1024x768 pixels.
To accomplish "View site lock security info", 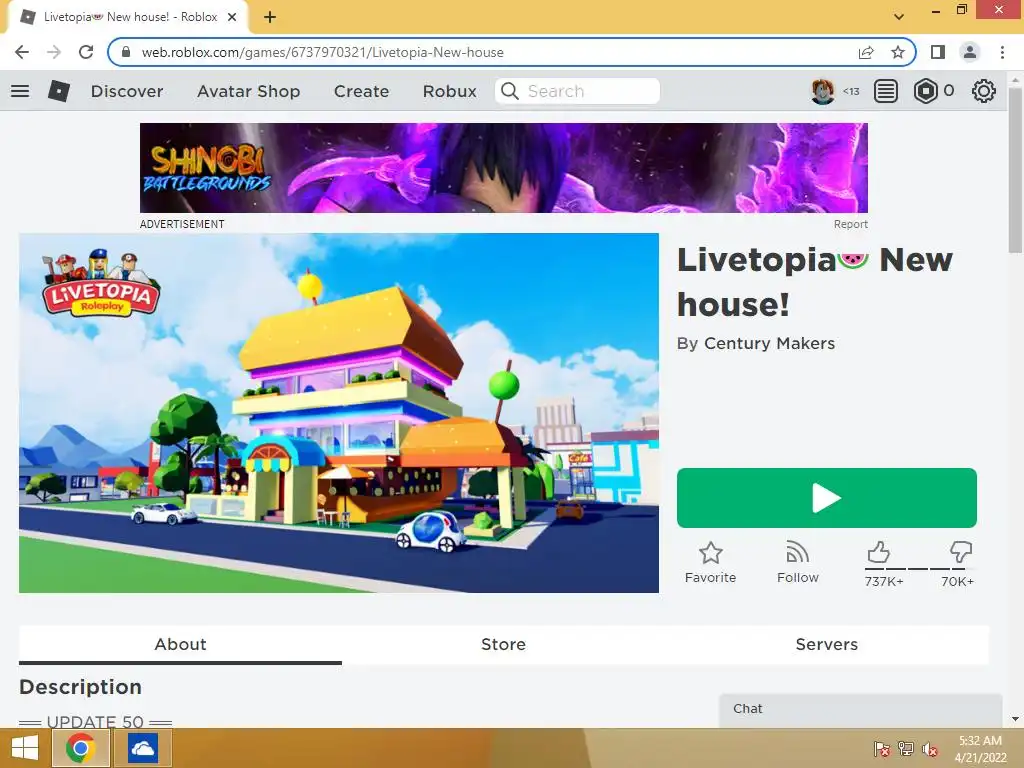I will pos(126,52).
